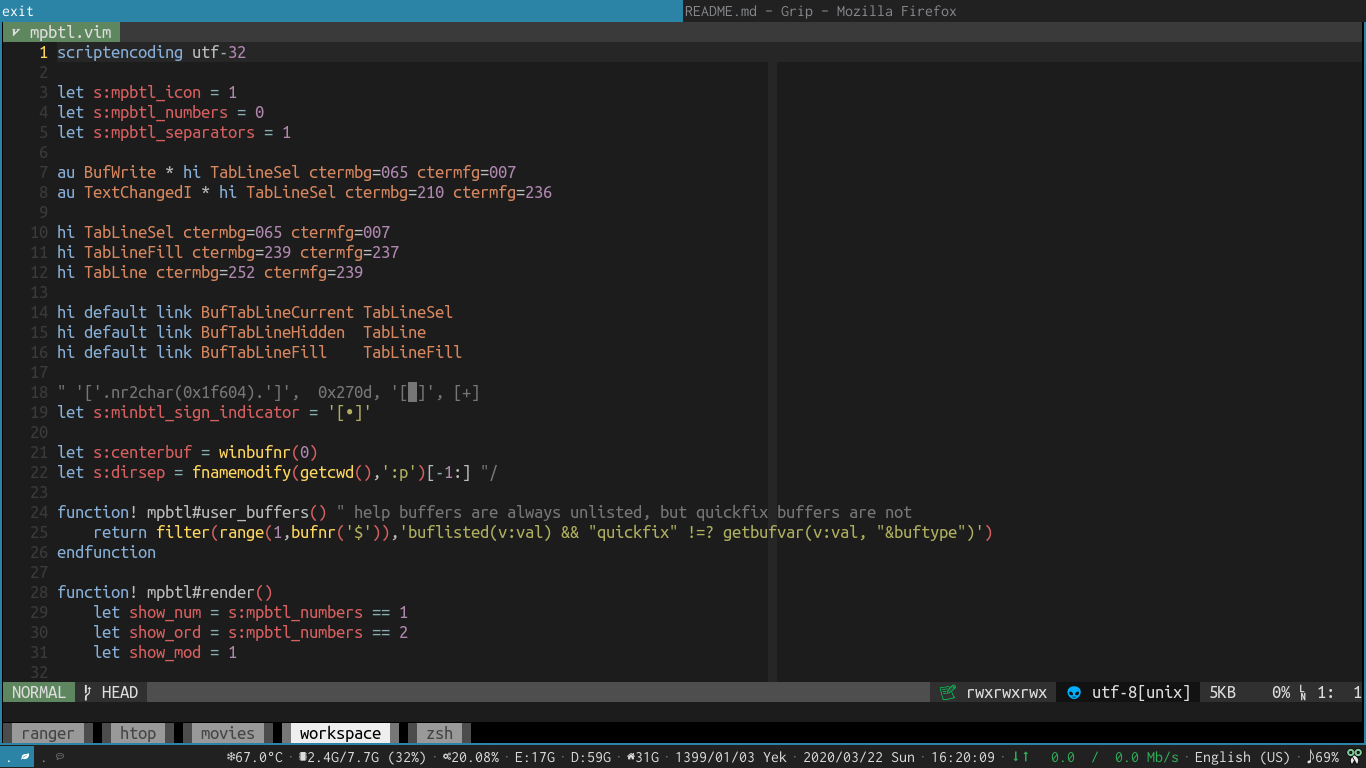This screenshot has height=768, width=1366.
Task: Click the network up/down arrows icon
Action: click(x=1021, y=757)
